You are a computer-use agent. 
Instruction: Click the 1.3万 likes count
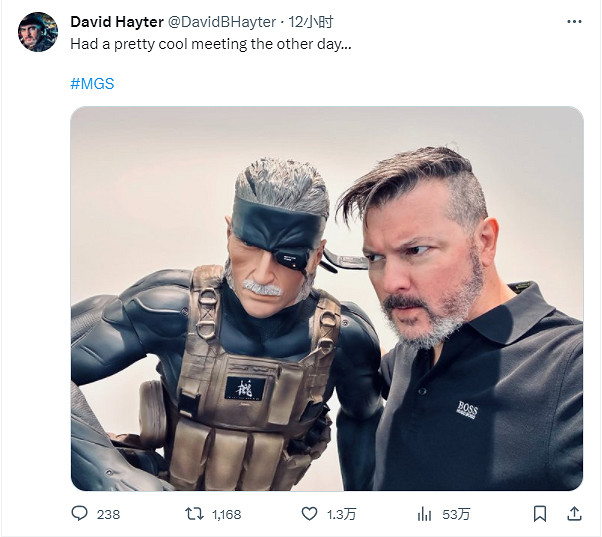tap(340, 514)
